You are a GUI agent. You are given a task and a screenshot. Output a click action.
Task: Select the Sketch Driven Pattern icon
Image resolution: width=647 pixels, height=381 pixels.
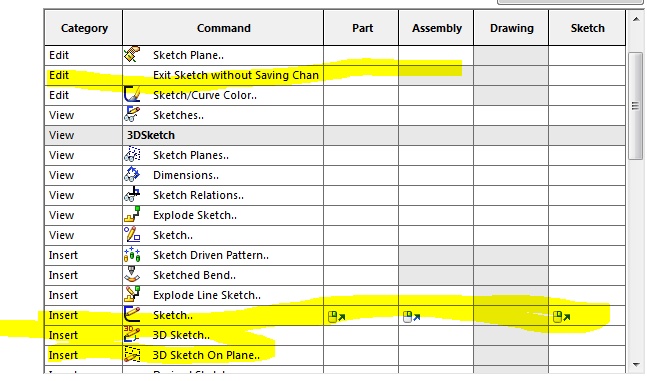(132, 255)
